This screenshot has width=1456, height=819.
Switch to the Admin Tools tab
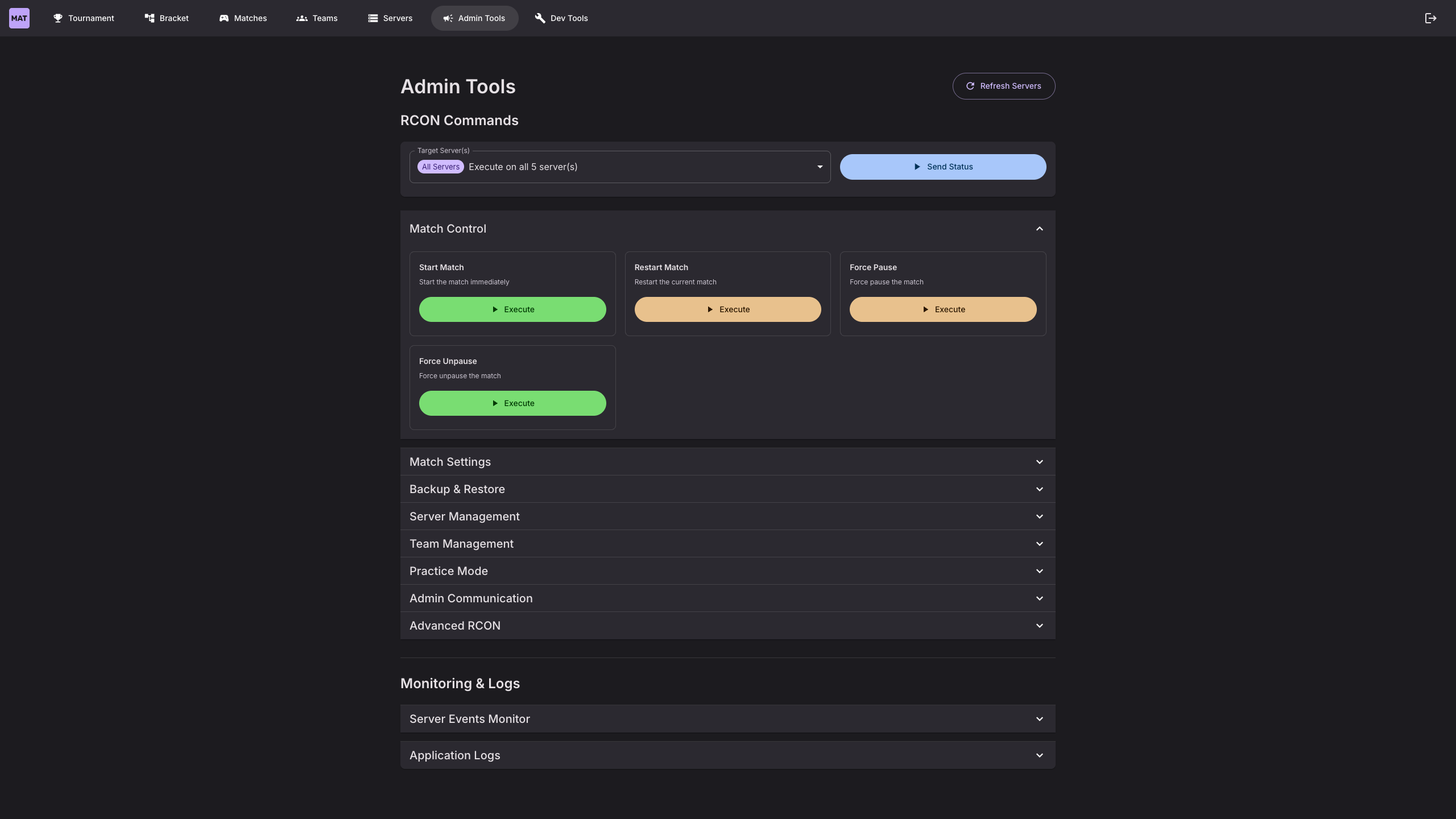coord(474,18)
